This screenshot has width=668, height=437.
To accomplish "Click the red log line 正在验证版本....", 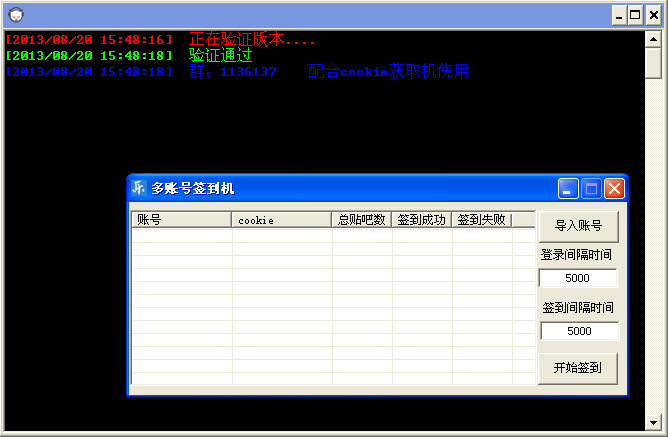I will (252, 39).
